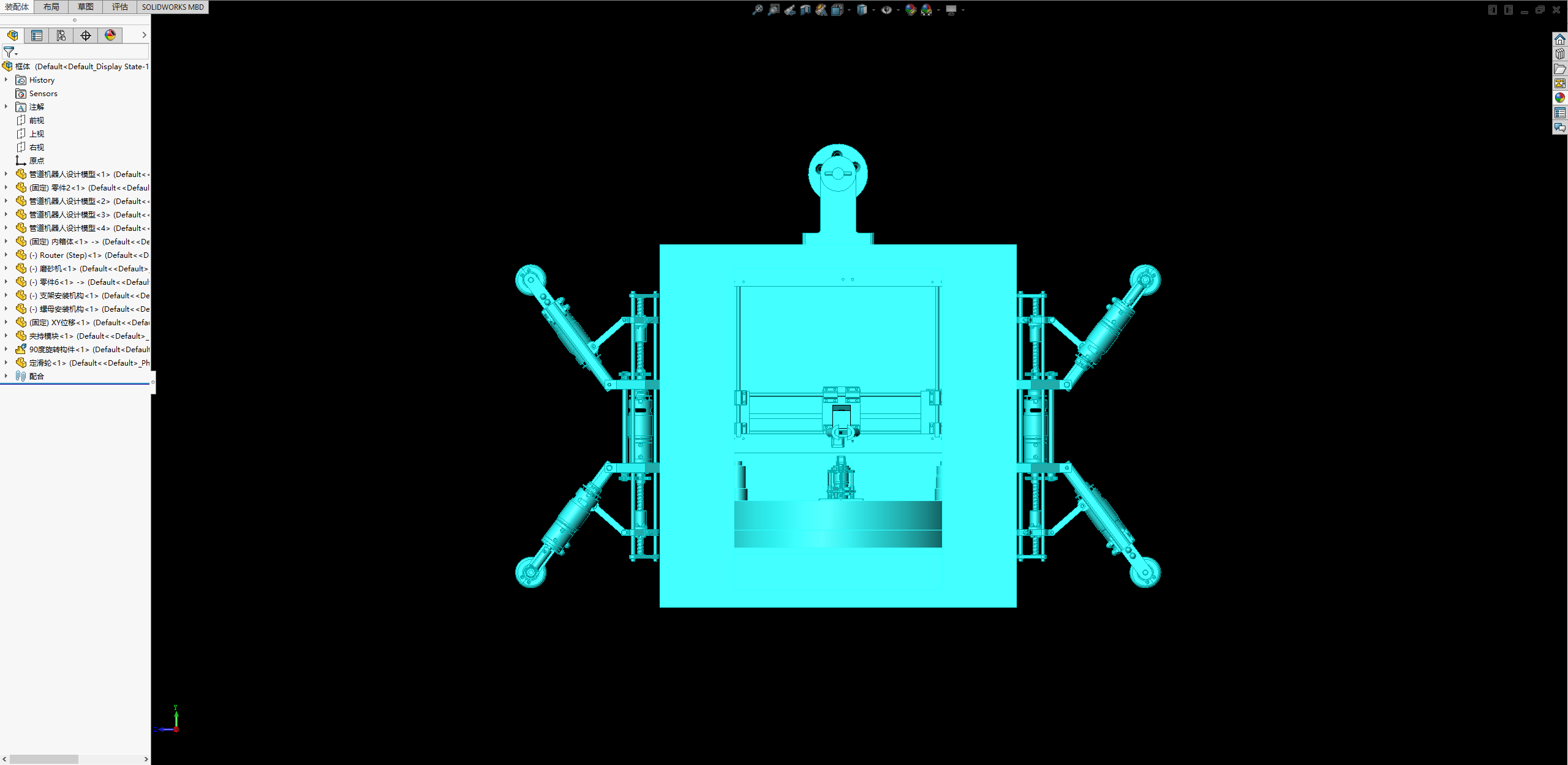Open ConfigurationManager panel tab
This screenshot has height=765, width=1568.
61,36
